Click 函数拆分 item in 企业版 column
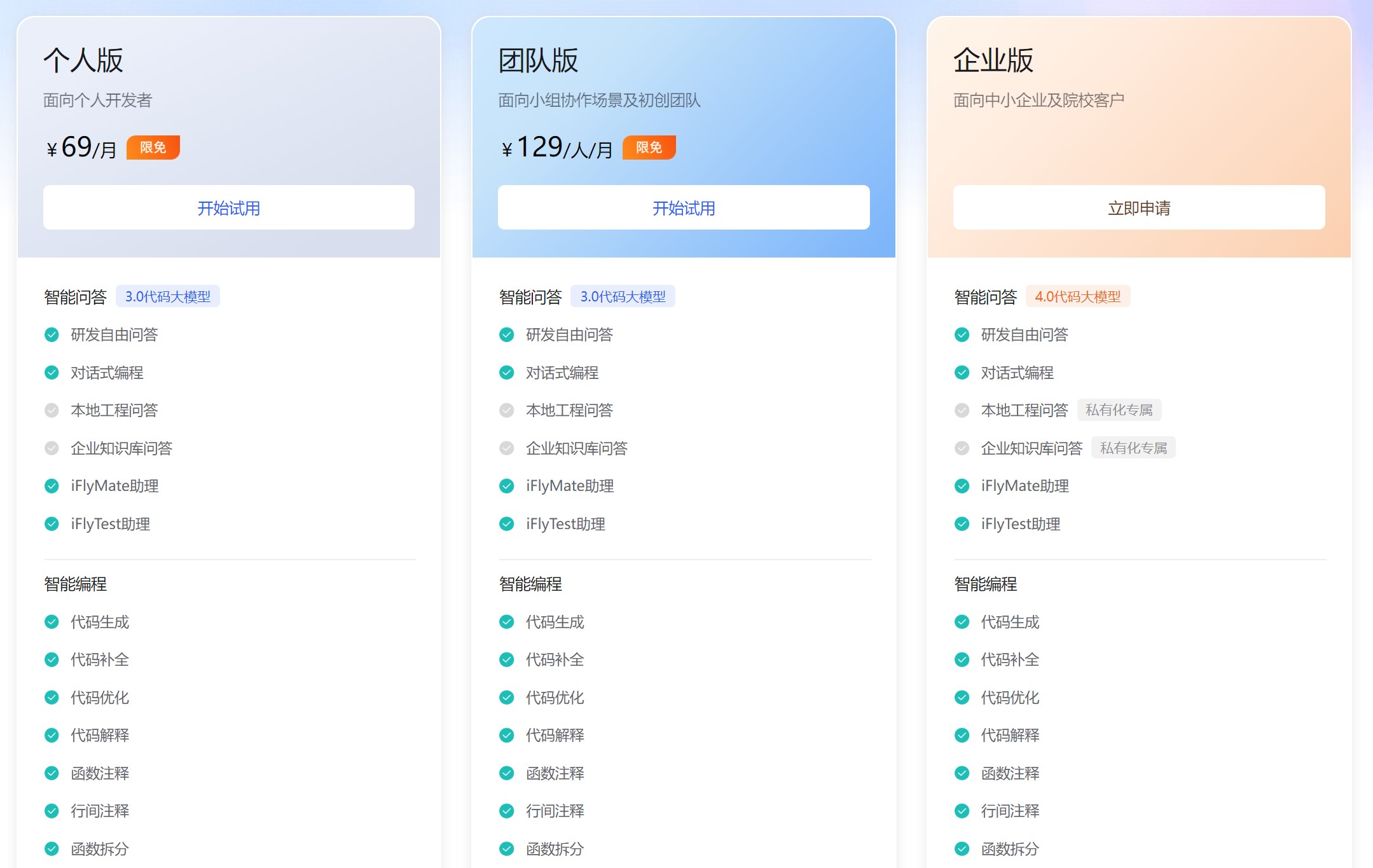Image resolution: width=1373 pixels, height=868 pixels. 1009,849
